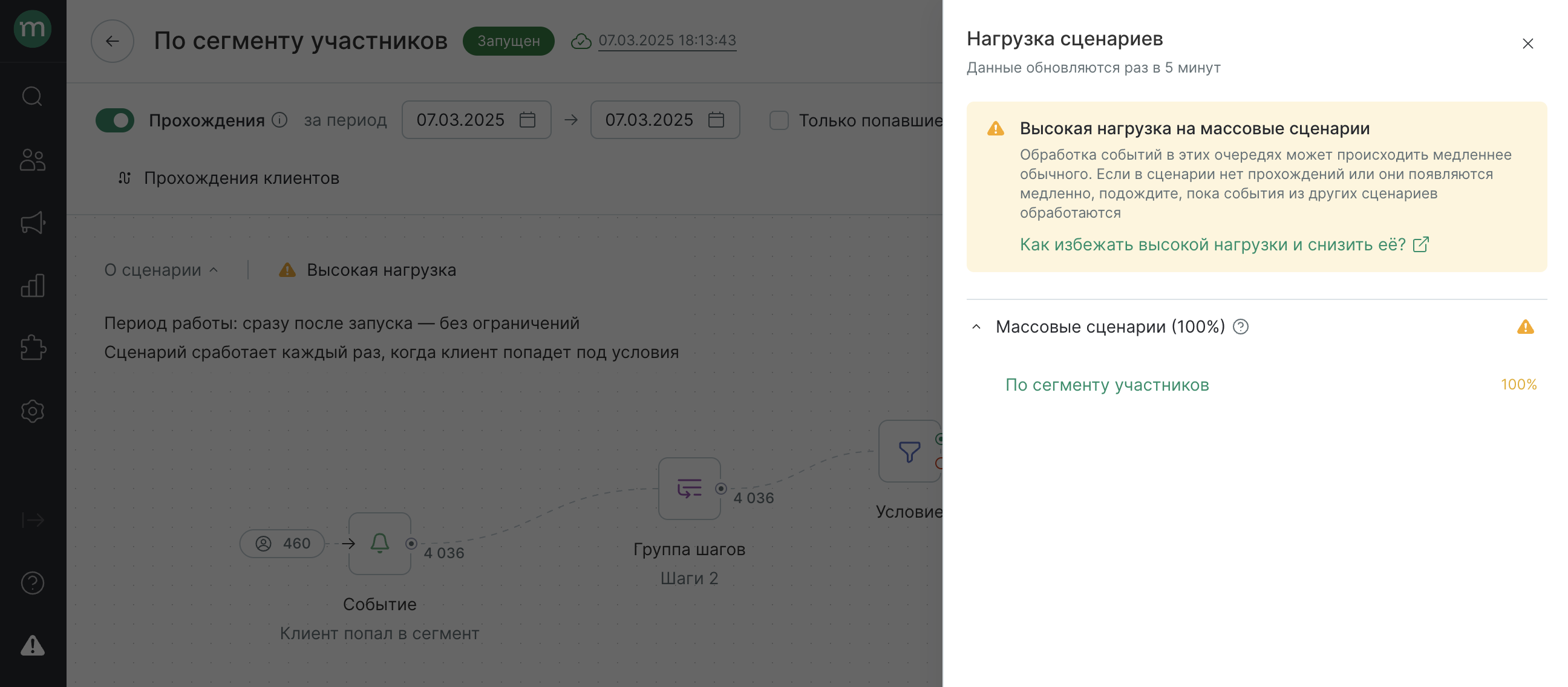Viewport: 1568px width, 687px height.
Task: Open the integrations puzzle piece icon
Action: point(32,348)
